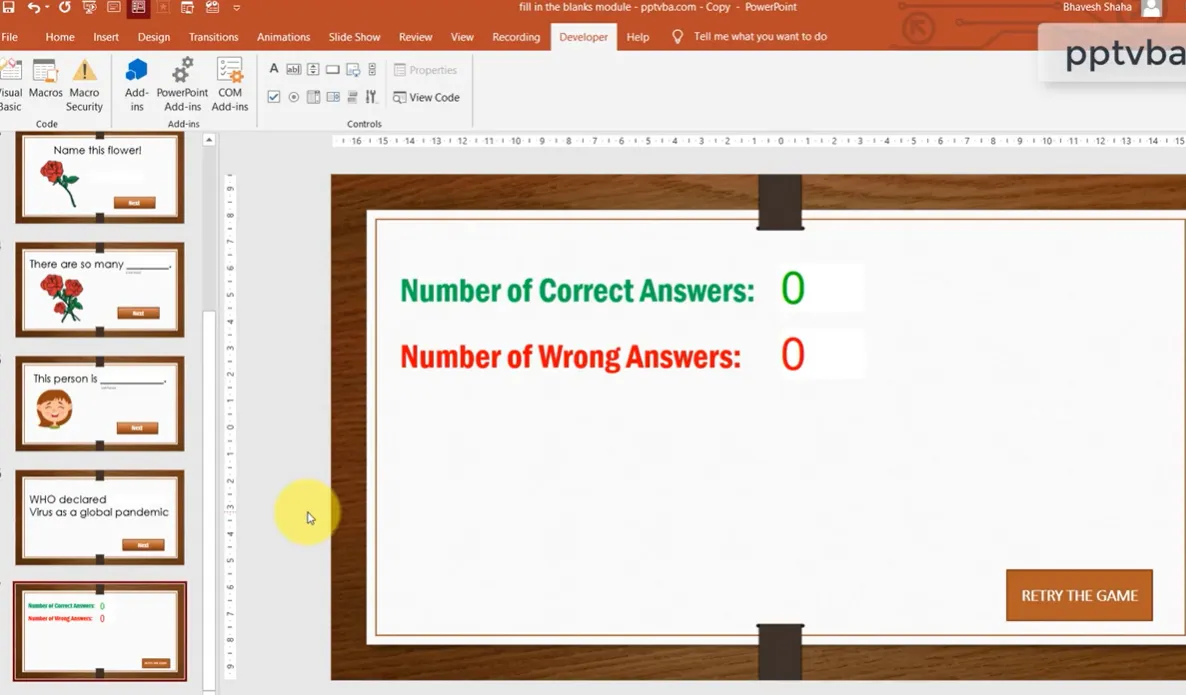
Task: Open the Macros dialog
Action: (x=45, y=84)
